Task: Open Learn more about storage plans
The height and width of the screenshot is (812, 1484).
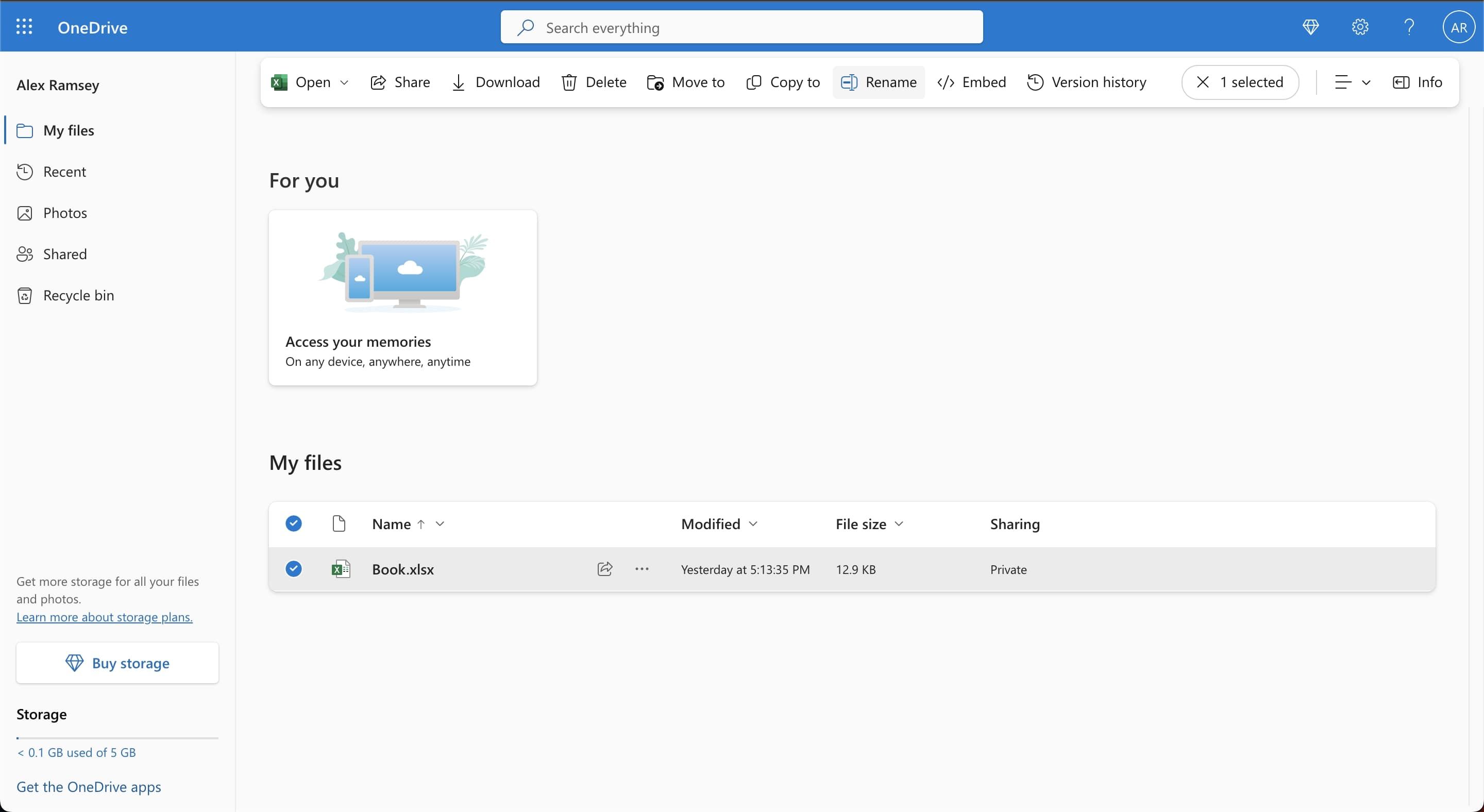Action: (x=104, y=617)
